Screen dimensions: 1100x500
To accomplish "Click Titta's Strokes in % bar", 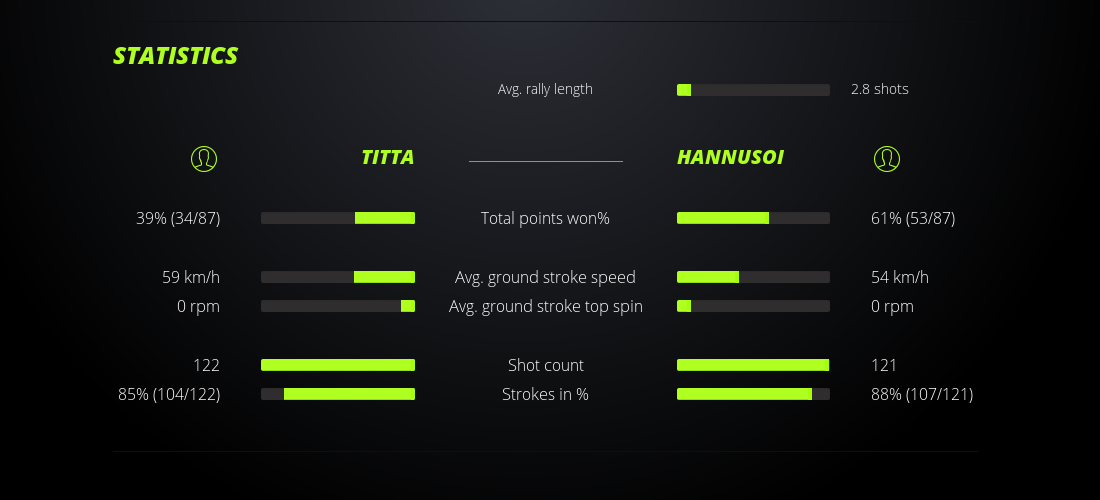I will coord(338,394).
